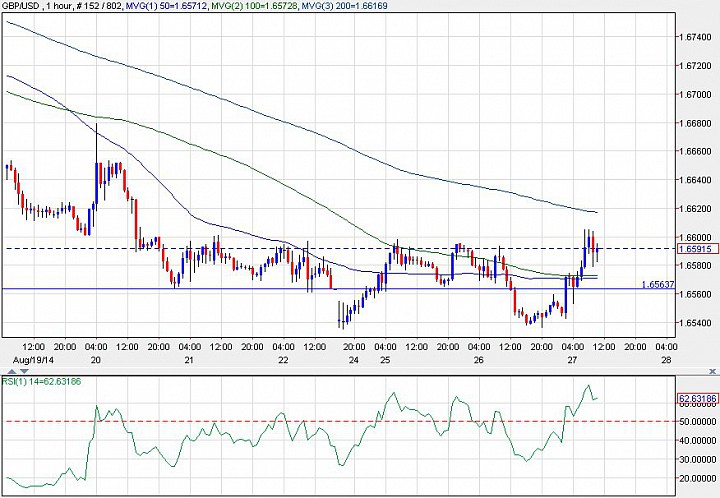The width and height of the screenshot is (720, 498).
Task: Click the RSI(1) 14=62.63186 indicator label
Action: click(x=41, y=381)
